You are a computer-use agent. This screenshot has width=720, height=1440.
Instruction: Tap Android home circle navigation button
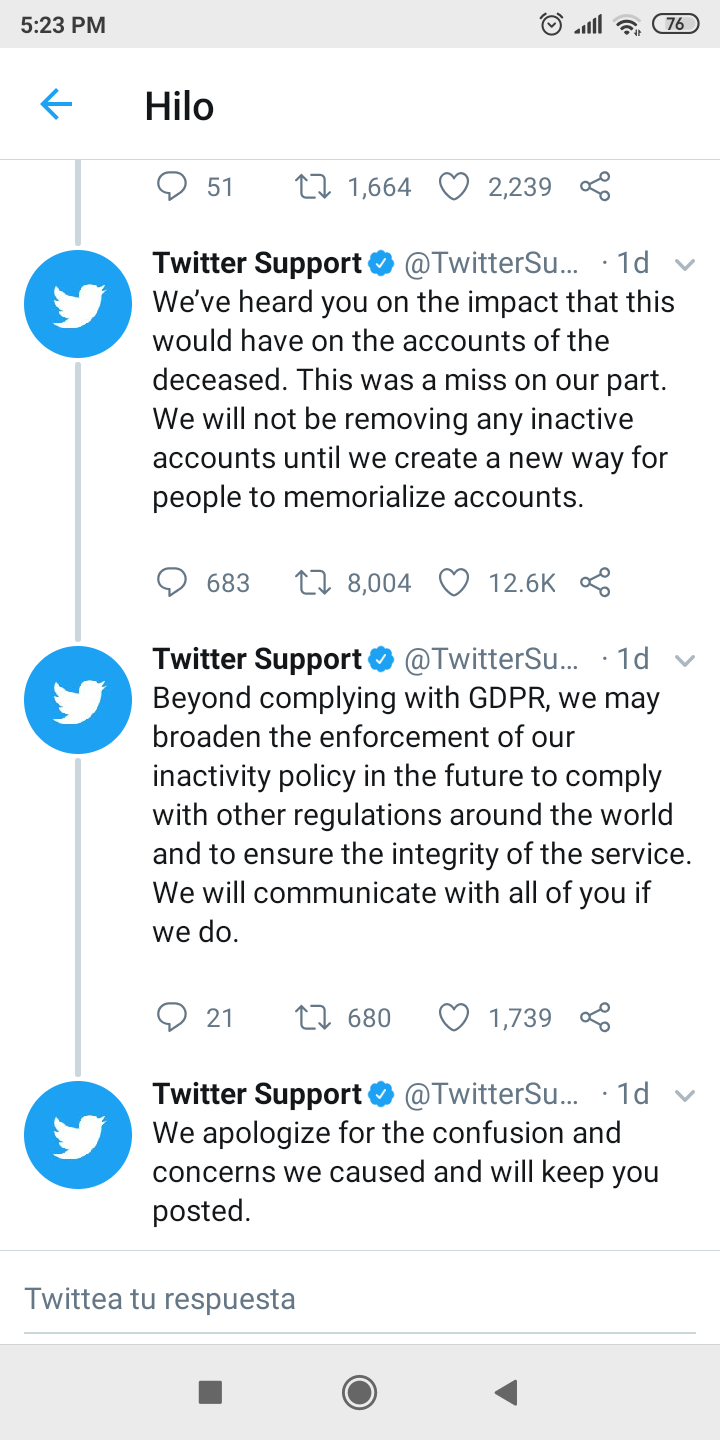359,1392
